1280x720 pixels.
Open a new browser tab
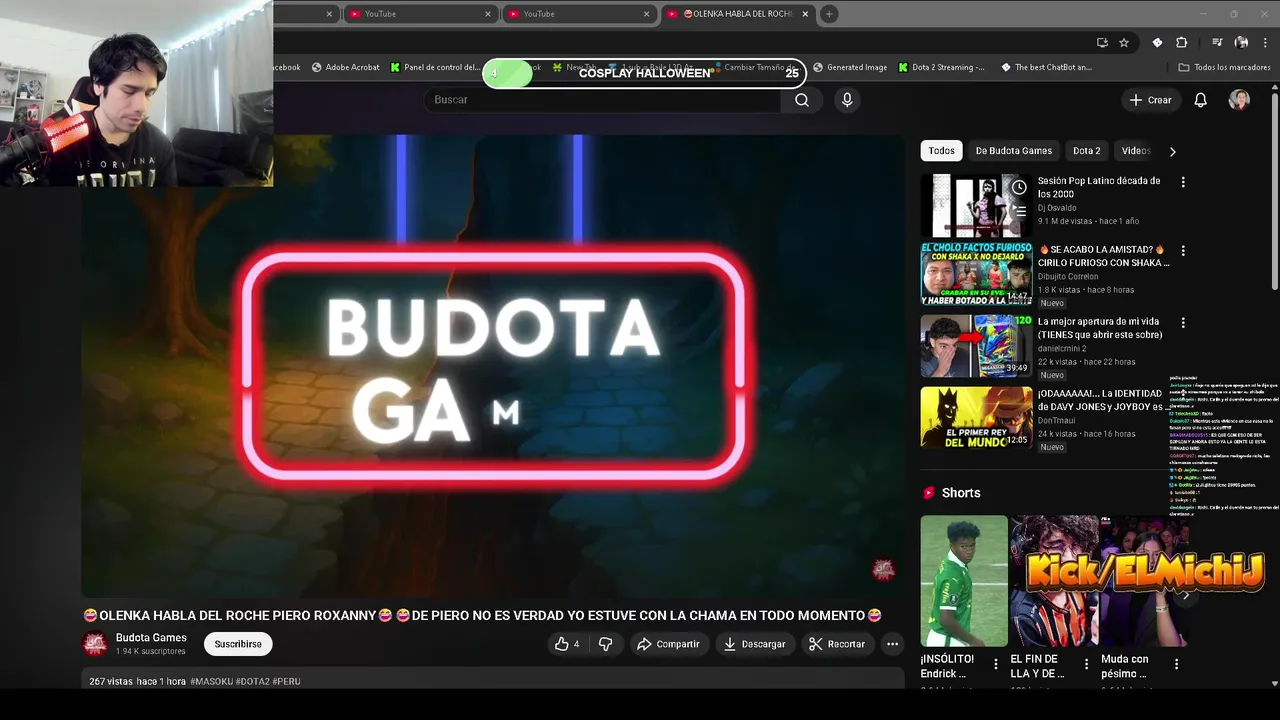point(829,14)
